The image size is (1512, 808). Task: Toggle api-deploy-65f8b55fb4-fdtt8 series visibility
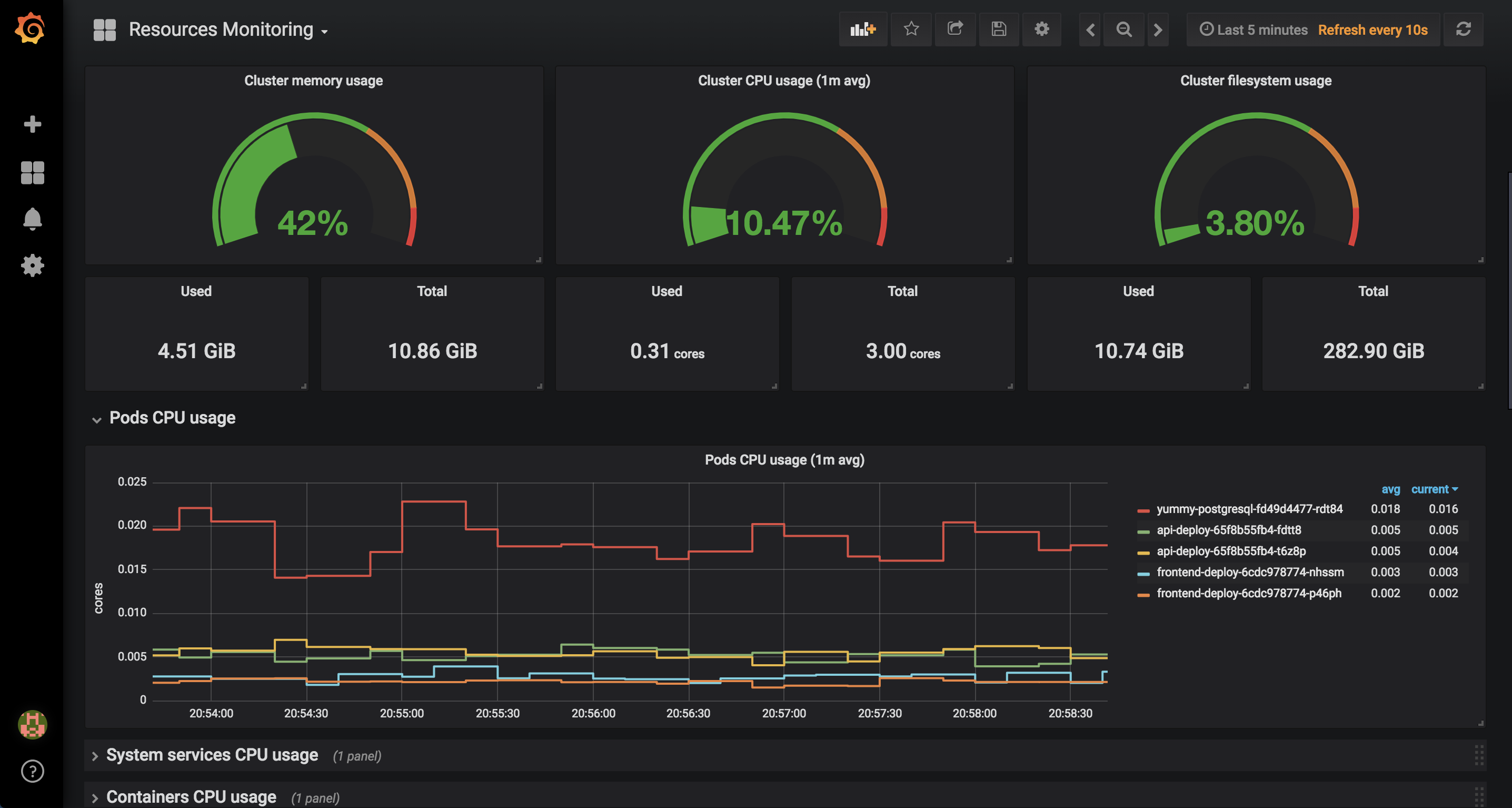(x=1229, y=530)
